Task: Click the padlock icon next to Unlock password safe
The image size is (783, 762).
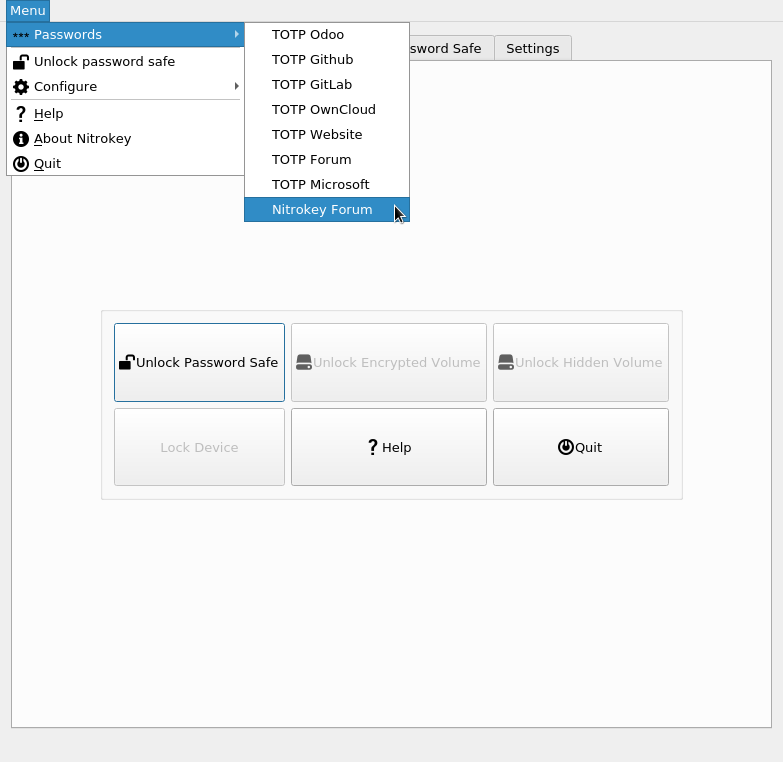Action: [x=20, y=62]
